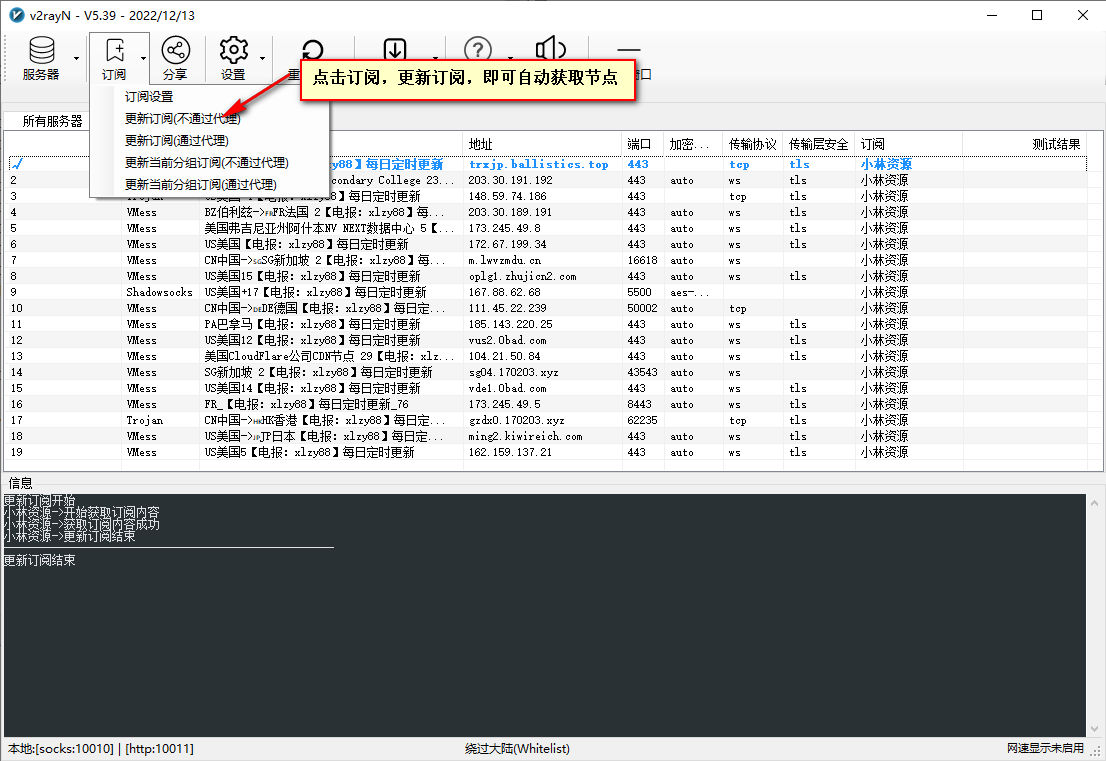This screenshot has height=761, width=1106.
Task: Expand the dropdown arrow beside 设置
Action: tap(262, 58)
